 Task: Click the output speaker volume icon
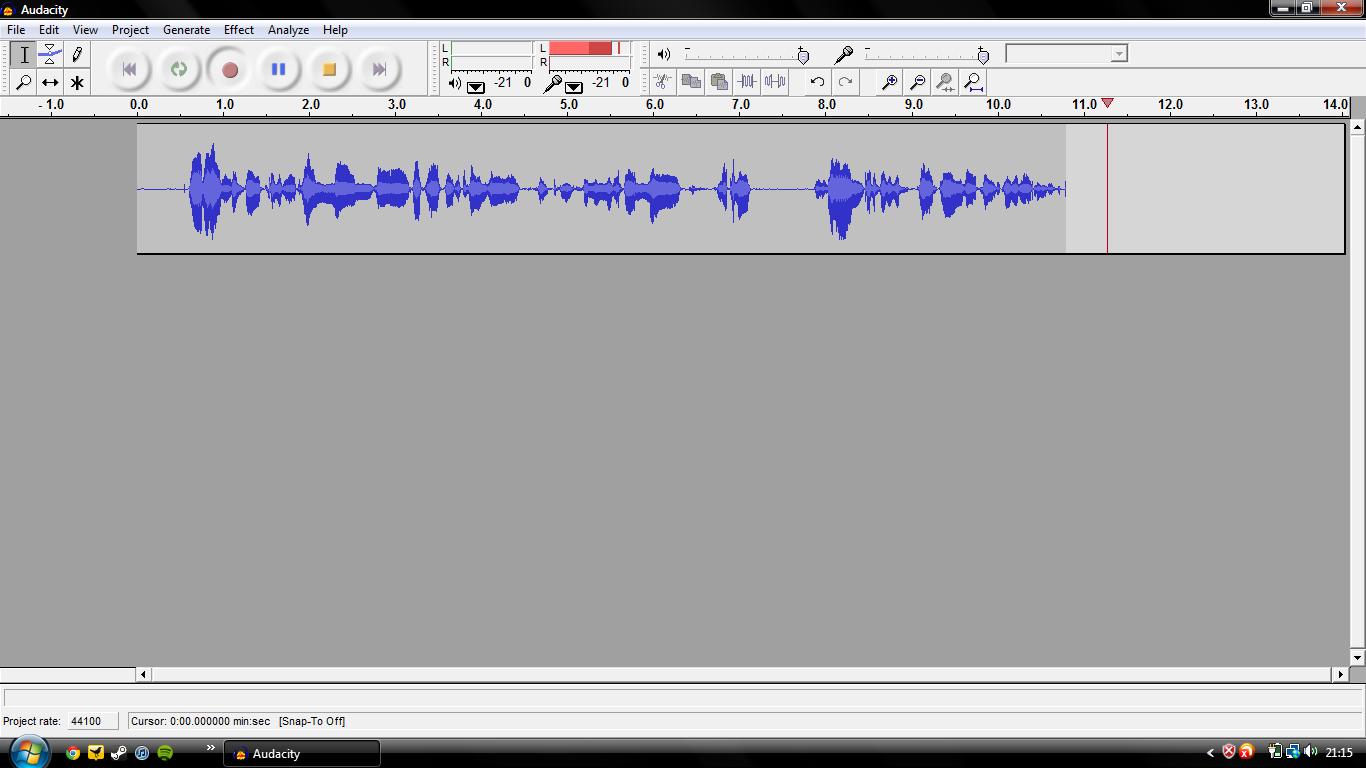tap(664, 54)
